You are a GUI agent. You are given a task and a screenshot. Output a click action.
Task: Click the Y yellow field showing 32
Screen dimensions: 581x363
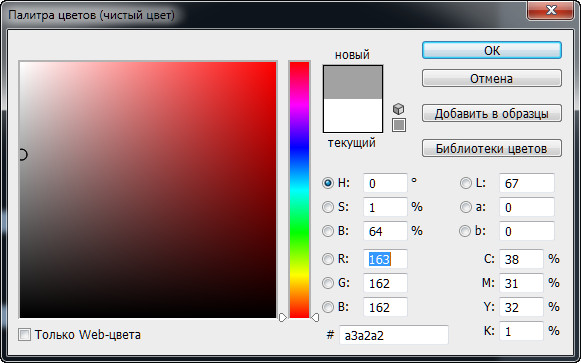click(521, 307)
